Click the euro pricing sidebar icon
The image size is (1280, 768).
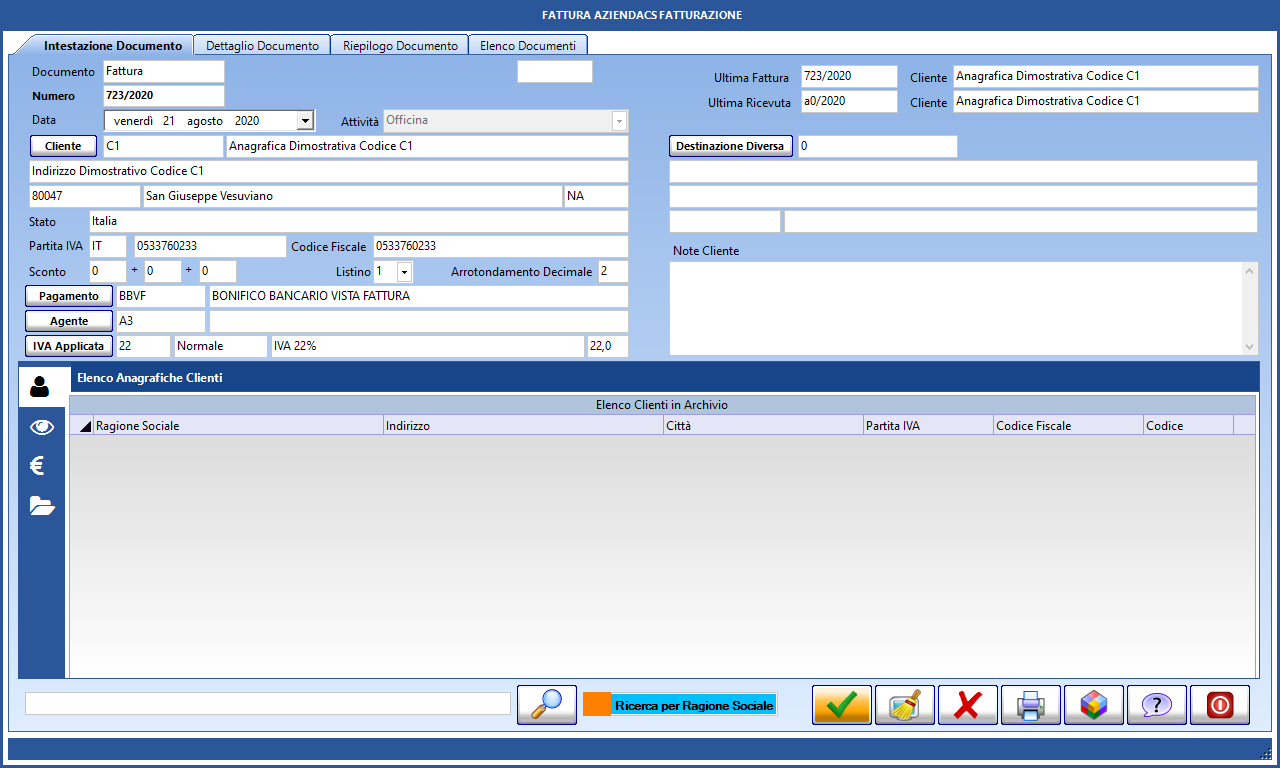[40, 463]
